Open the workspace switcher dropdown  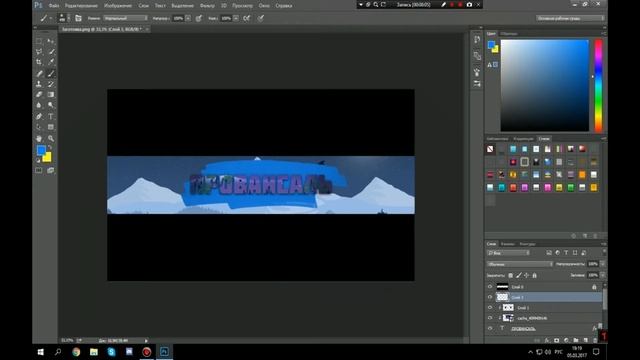point(570,18)
